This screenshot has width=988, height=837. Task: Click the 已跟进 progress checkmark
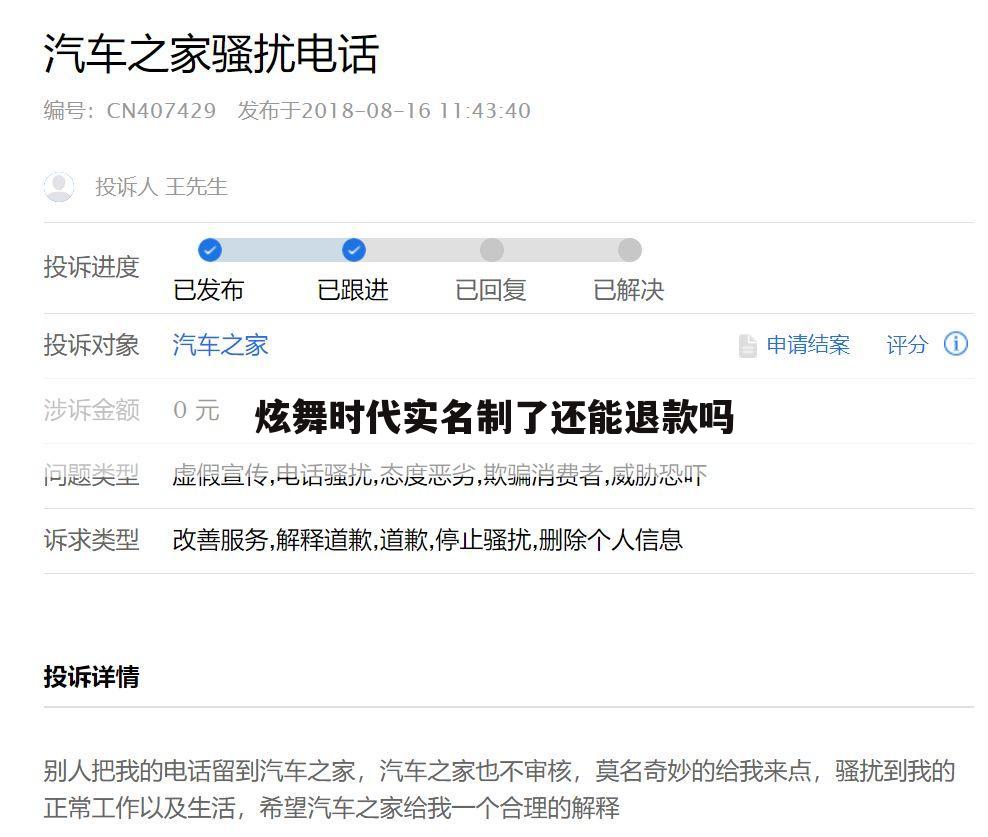[354, 250]
